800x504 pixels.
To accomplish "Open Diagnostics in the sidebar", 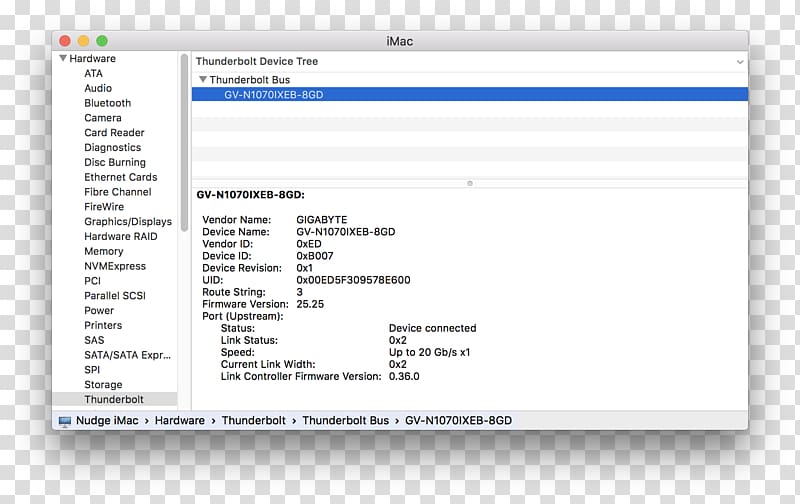I will [113, 147].
